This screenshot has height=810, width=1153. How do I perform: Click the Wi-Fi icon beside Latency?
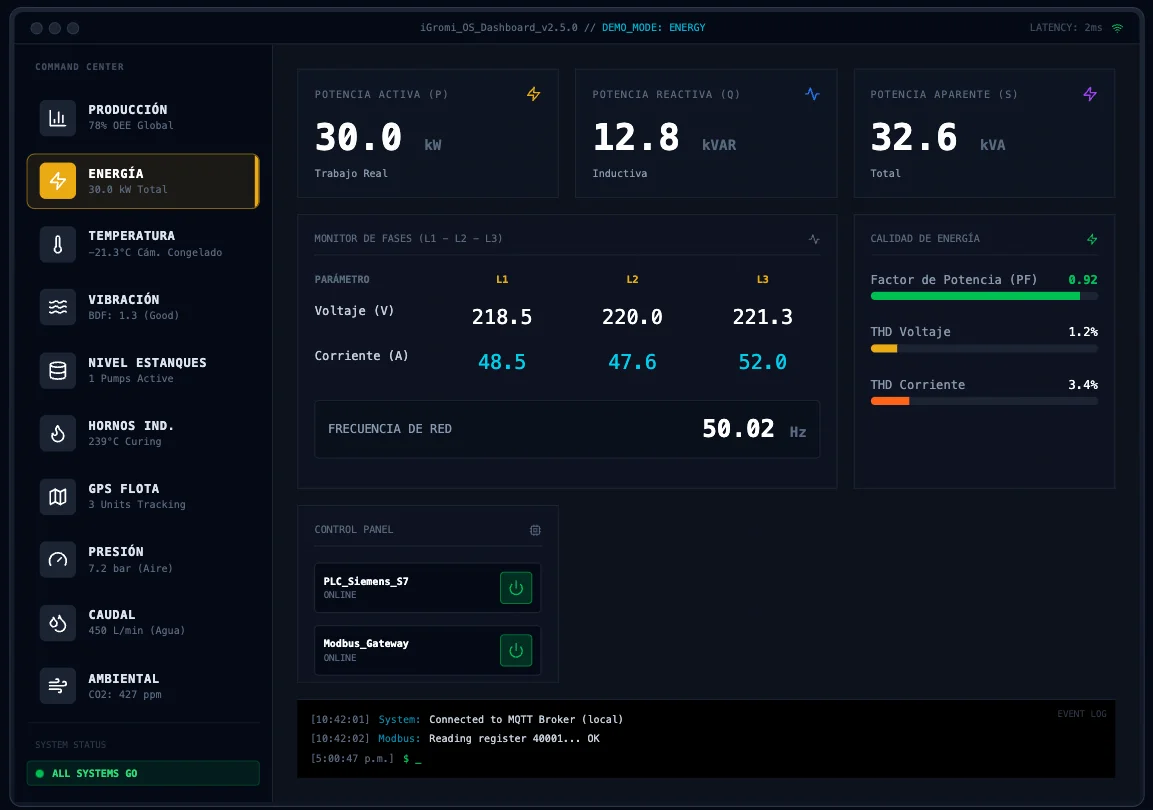(x=1117, y=28)
